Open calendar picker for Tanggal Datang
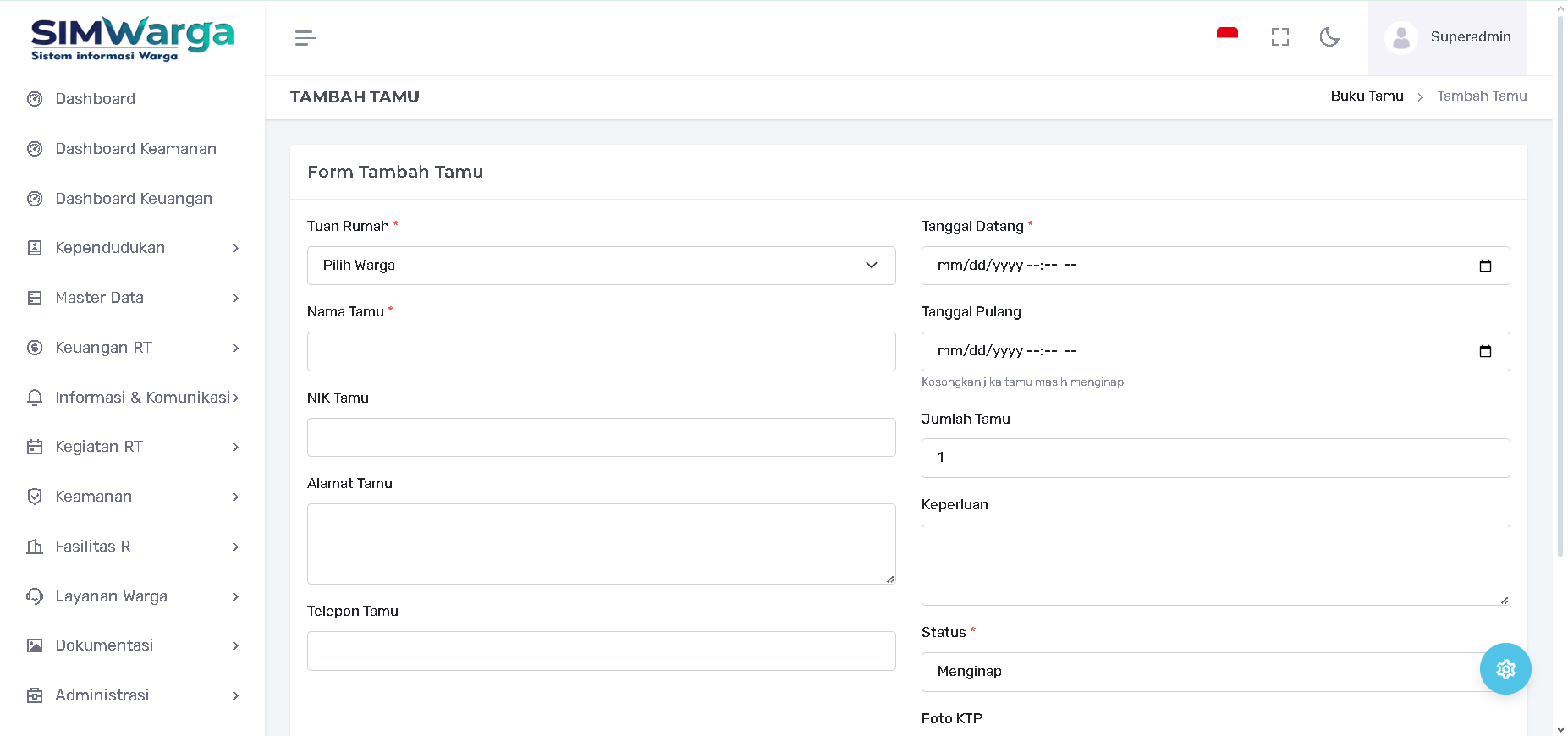 (x=1484, y=266)
